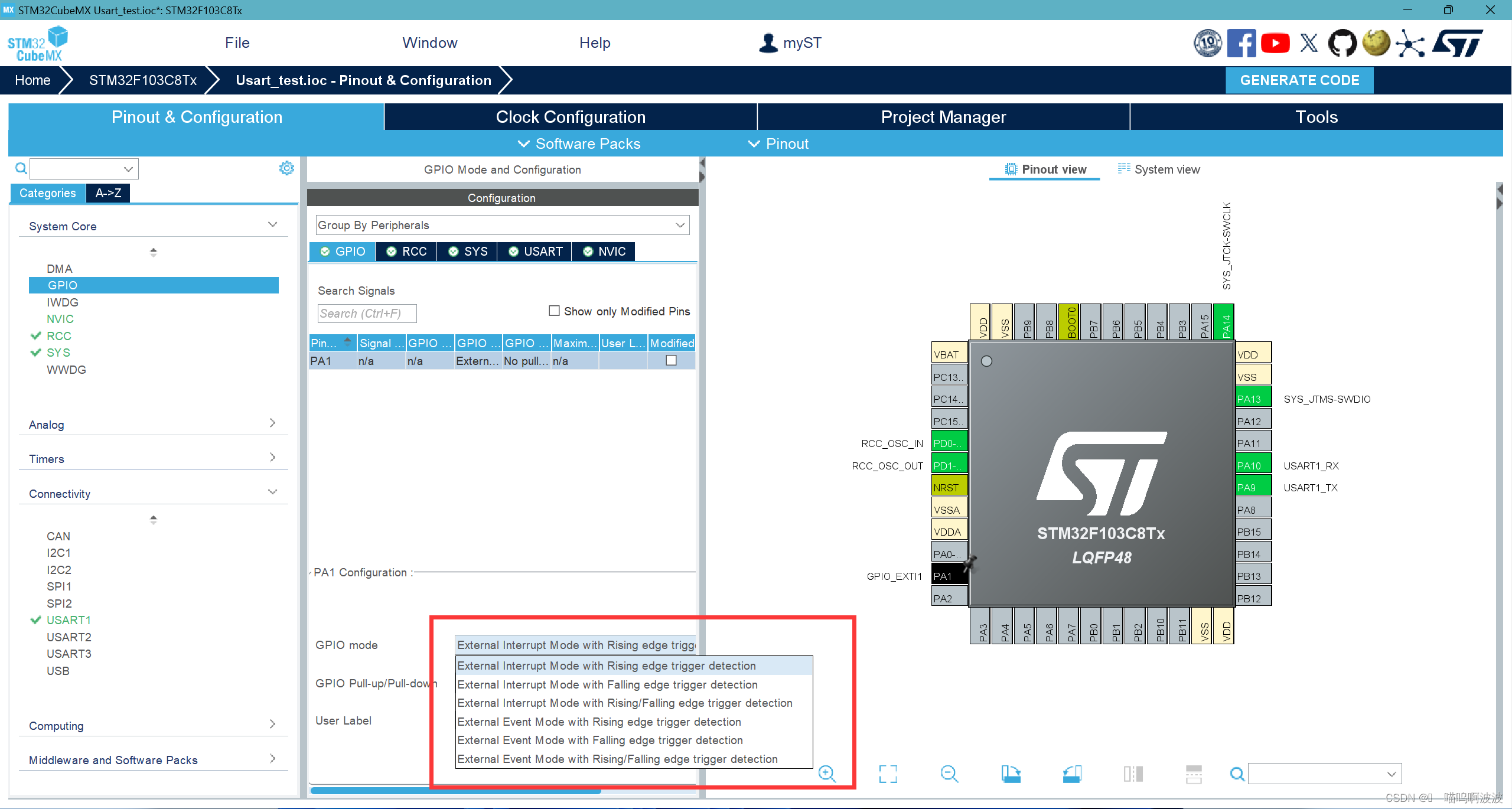Rotate the chip view clockwise

[x=1011, y=774]
